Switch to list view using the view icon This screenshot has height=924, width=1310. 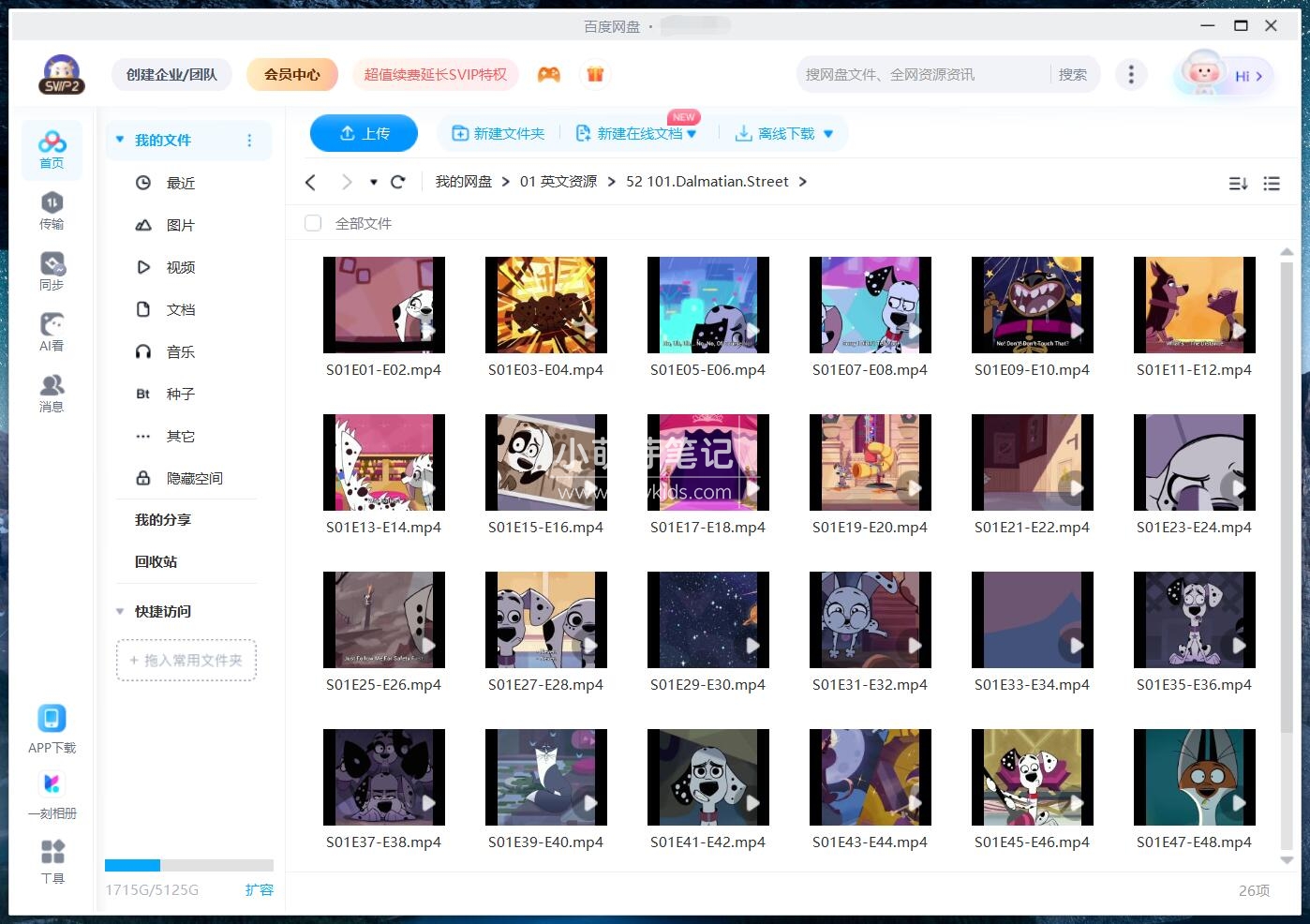1272,183
